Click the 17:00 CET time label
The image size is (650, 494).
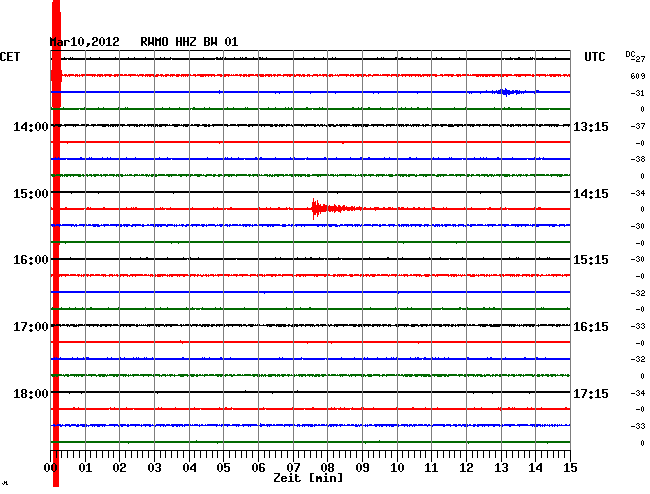(31, 327)
